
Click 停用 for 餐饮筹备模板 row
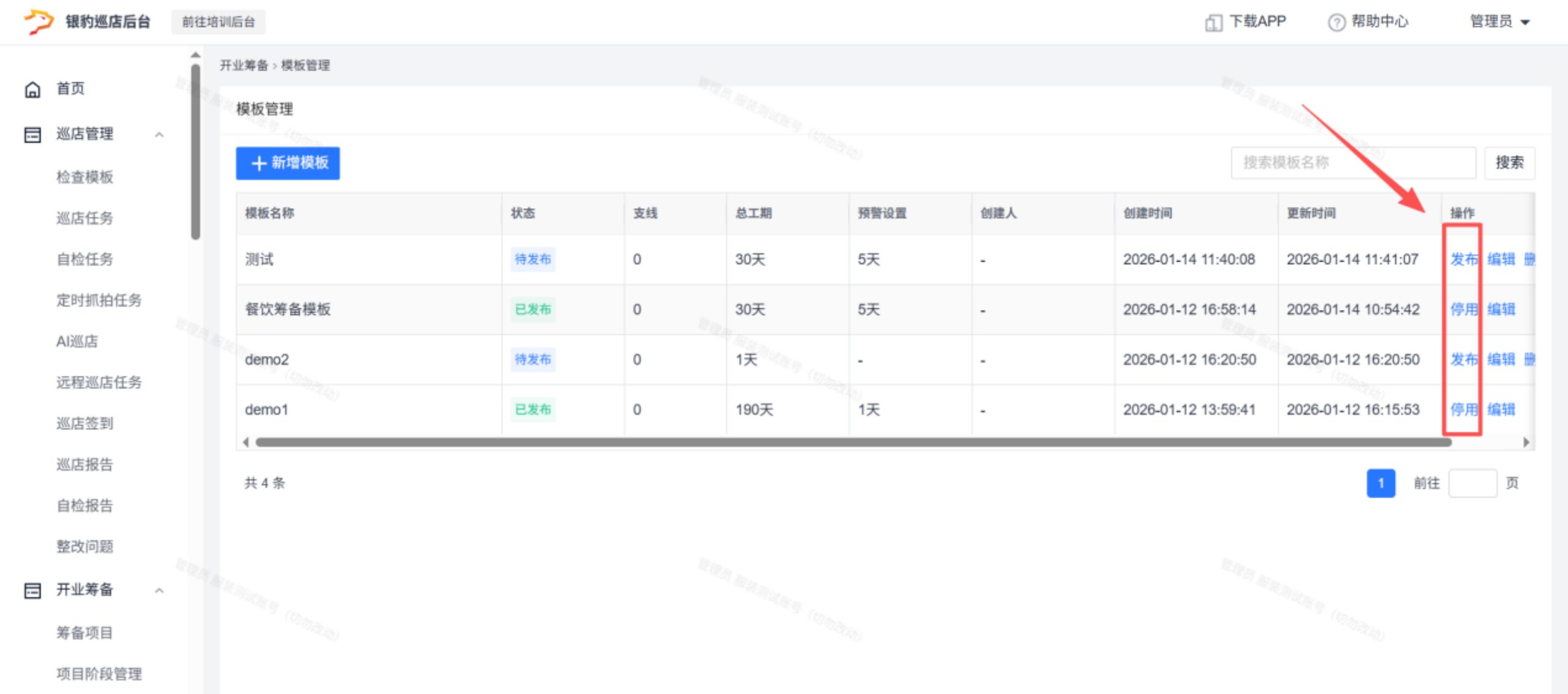point(1463,309)
